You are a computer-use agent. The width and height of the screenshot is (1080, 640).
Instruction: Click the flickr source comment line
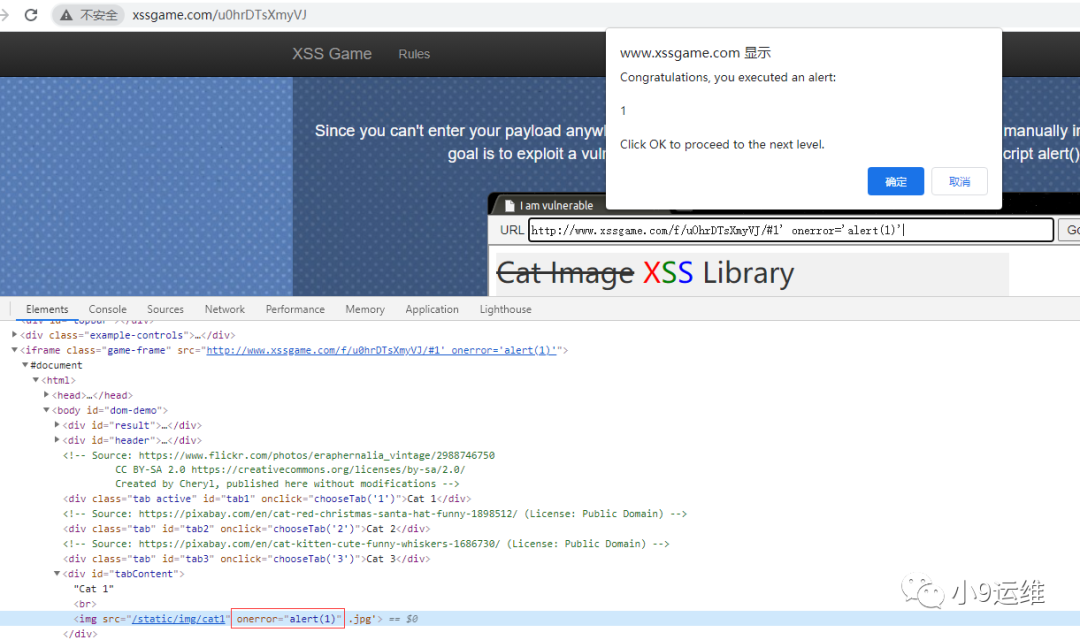click(x=279, y=455)
